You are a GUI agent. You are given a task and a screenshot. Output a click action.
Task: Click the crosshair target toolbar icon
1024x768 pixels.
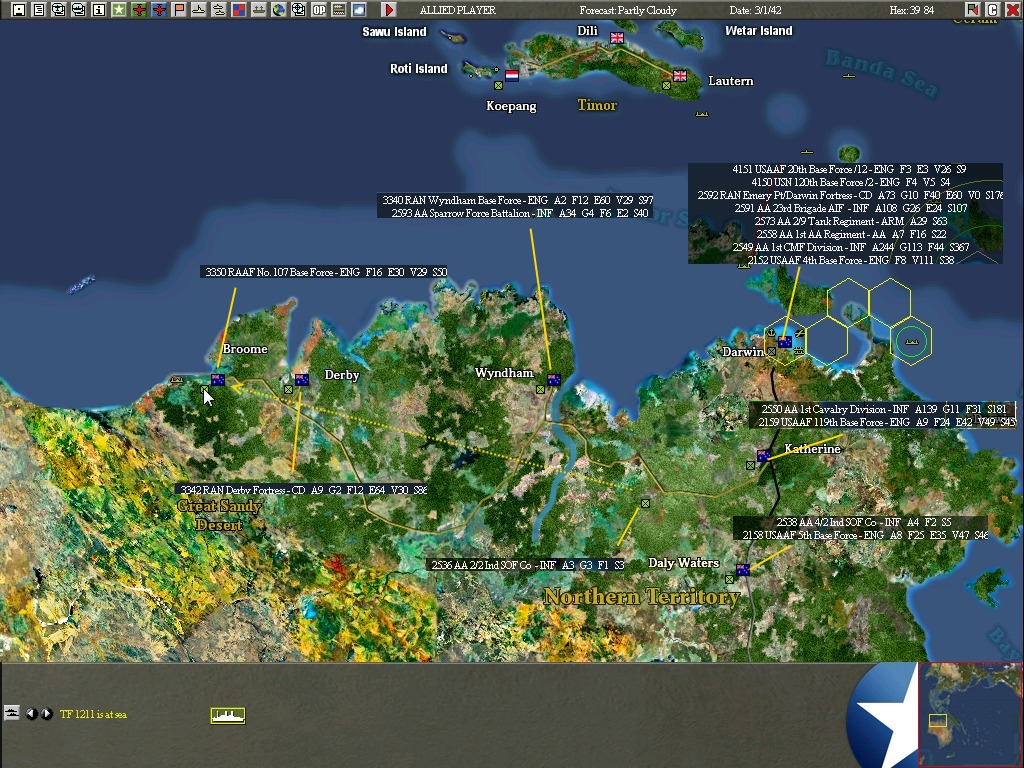pos(298,10)
